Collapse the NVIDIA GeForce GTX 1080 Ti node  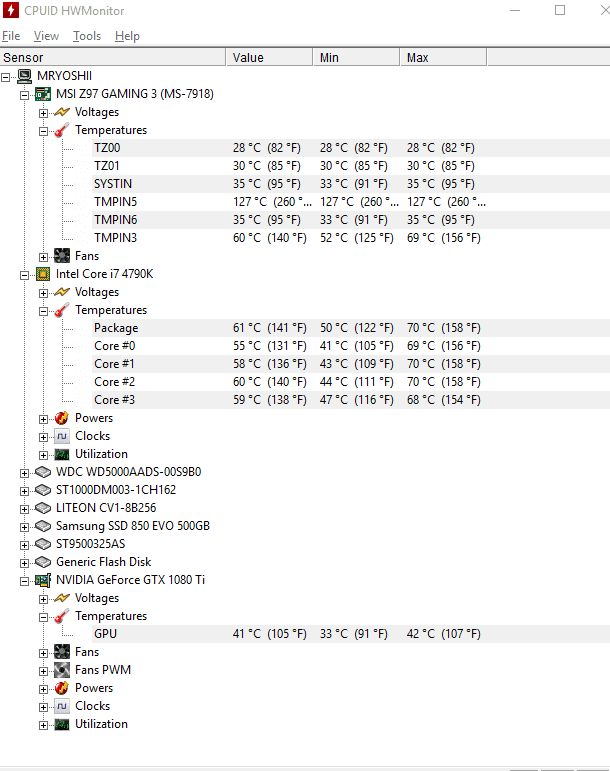(24, 581)
